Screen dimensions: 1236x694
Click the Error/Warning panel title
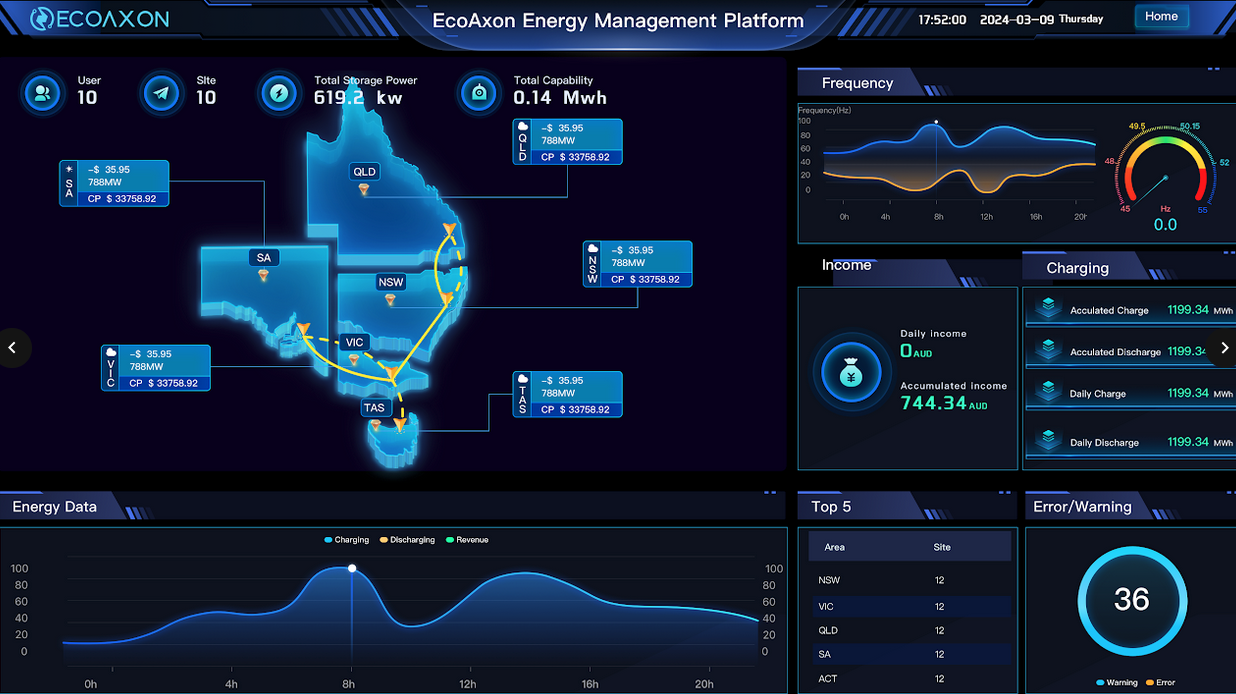coord(1082,507)
